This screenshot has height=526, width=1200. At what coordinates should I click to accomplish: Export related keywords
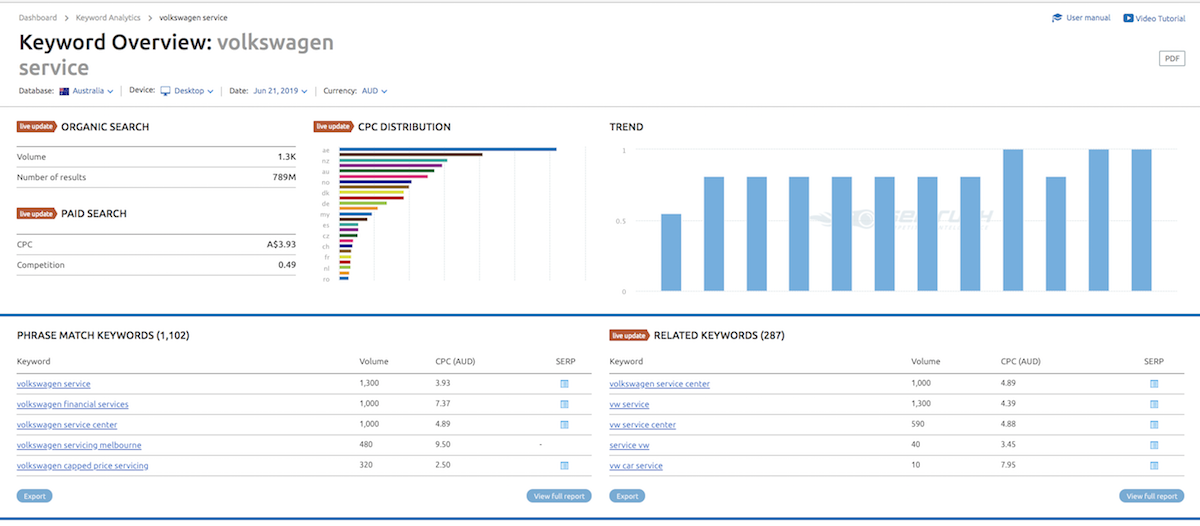[x=627, y=496]
